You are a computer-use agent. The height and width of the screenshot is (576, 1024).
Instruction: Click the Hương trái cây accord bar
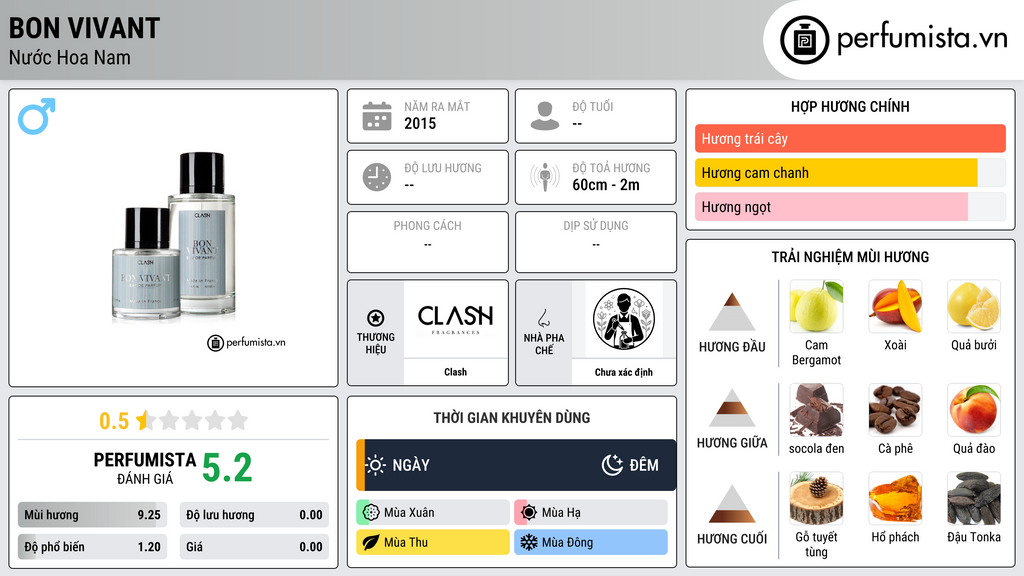[x=850, y=138]
